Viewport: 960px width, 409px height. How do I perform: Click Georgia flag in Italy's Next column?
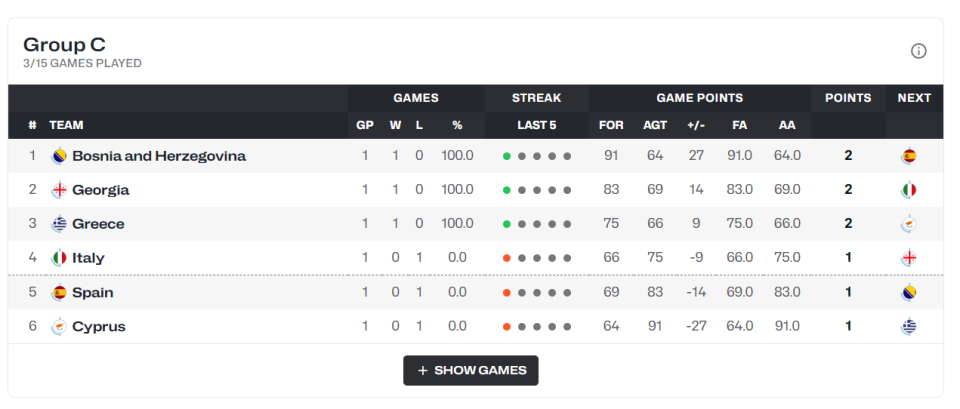point(908,258)
